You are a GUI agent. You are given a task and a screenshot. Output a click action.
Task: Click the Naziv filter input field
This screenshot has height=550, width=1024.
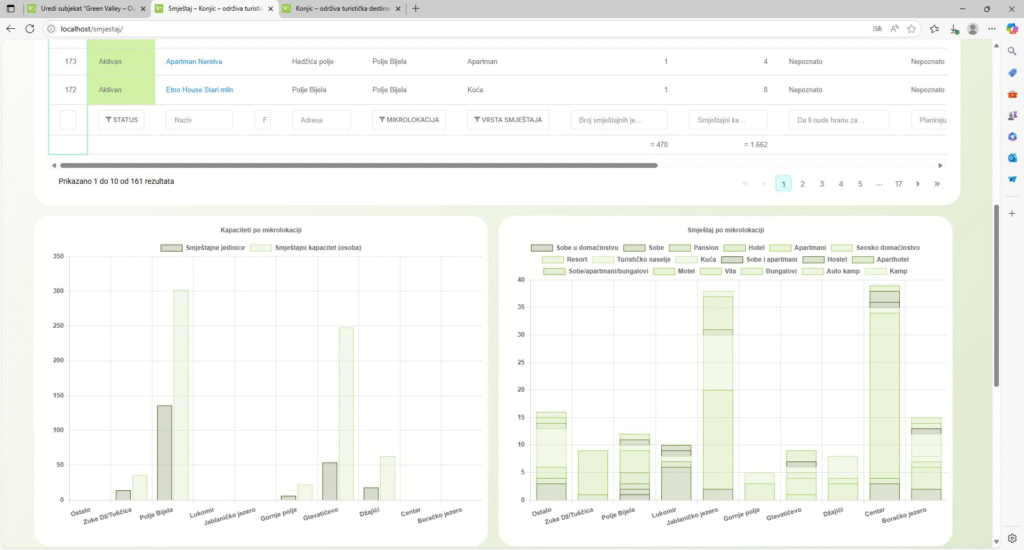point(199,120)
